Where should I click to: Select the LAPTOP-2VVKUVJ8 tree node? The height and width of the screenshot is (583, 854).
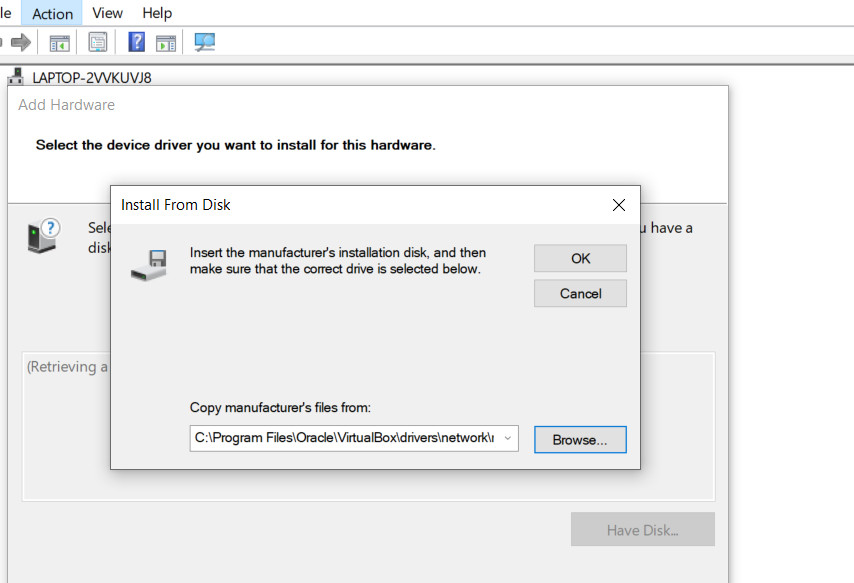pyautogui.click(x=92, y=78)
